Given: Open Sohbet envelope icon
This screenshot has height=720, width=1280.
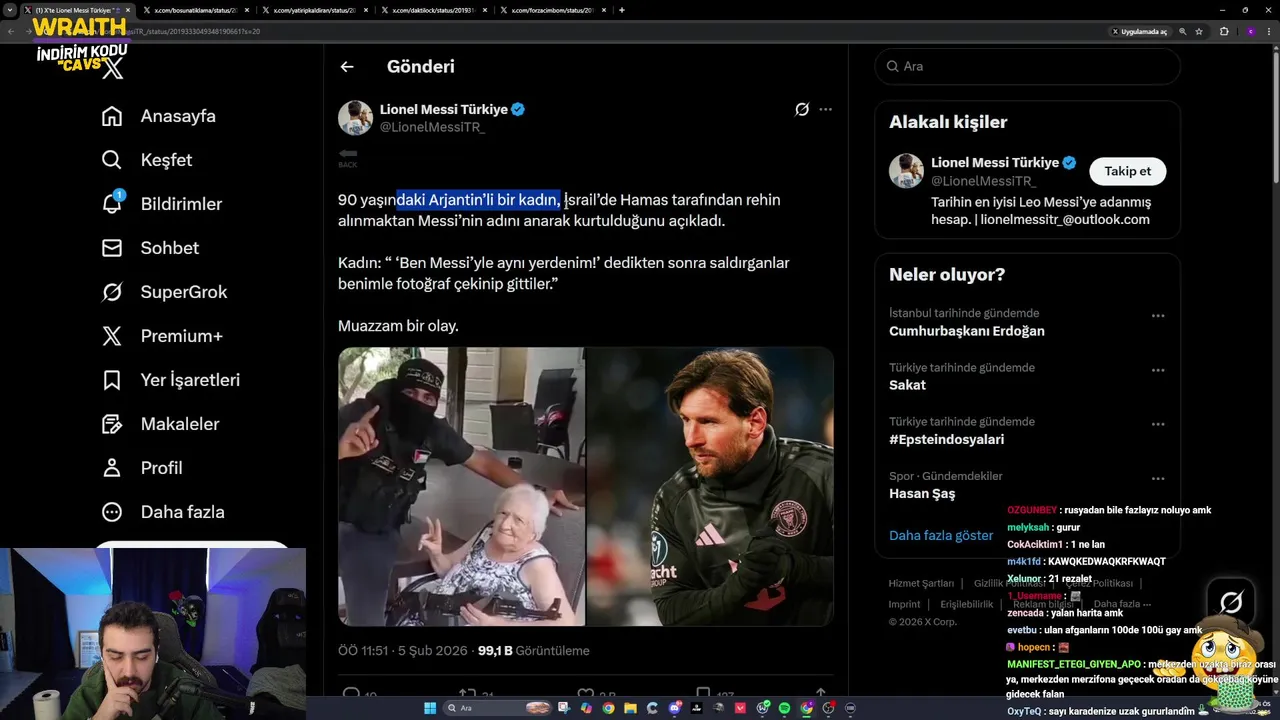Looking at the screenshot, I should [x=112, y=248].
